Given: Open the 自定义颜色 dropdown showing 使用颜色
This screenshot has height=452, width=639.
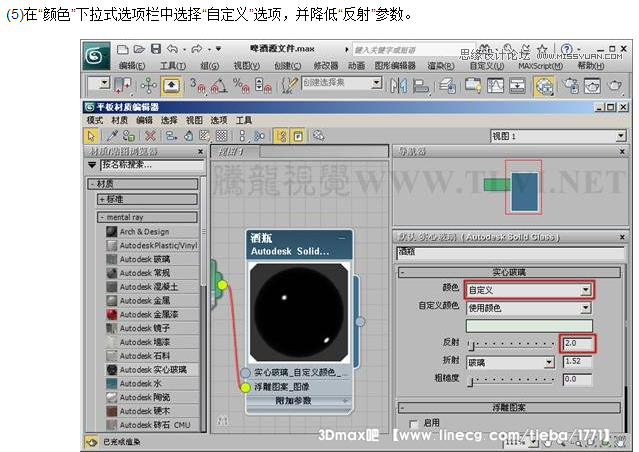Looking at the screenshot, I should tap(529, 308).
